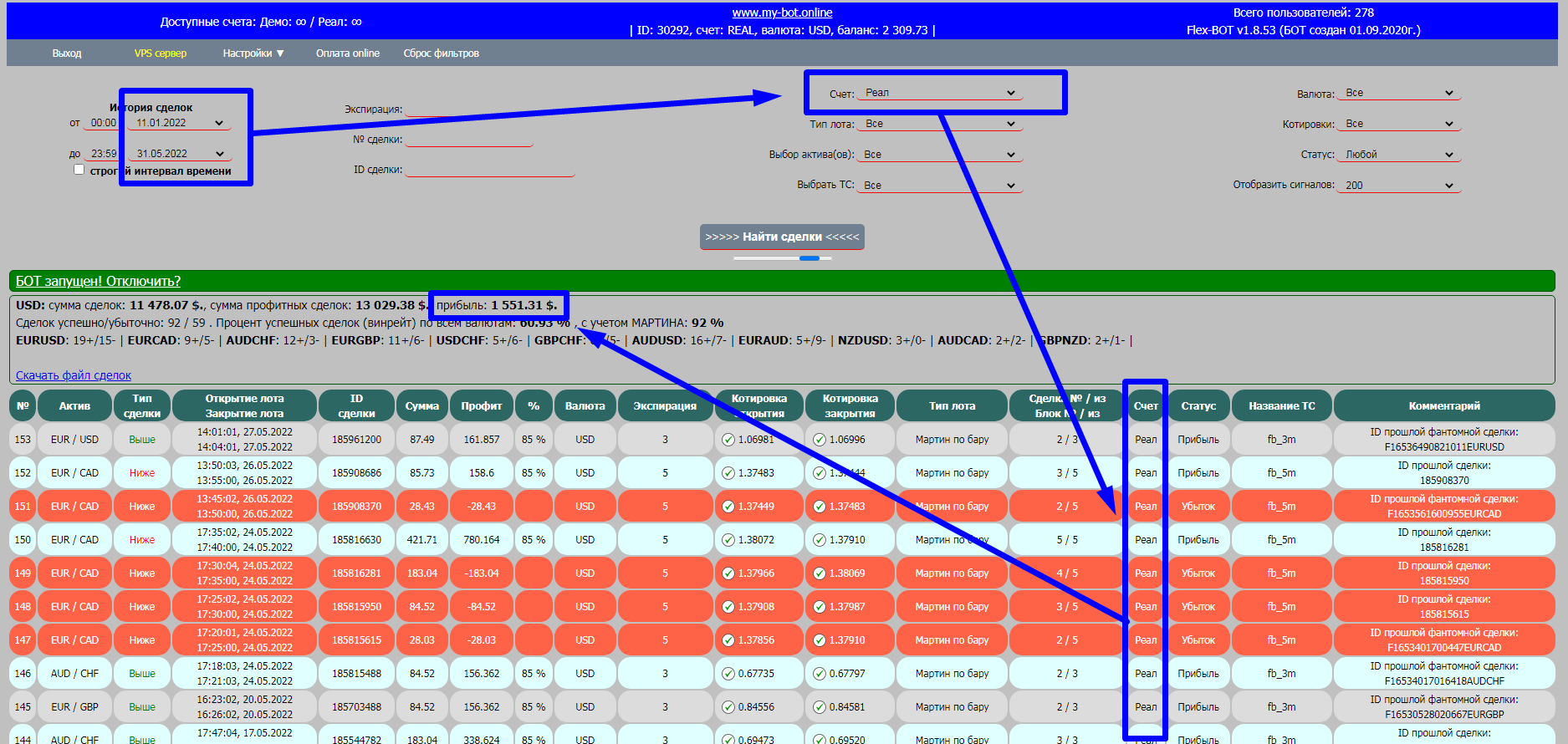
Task: Click checkmark icon beside quote 0.67735
Action: coord(728,674)
